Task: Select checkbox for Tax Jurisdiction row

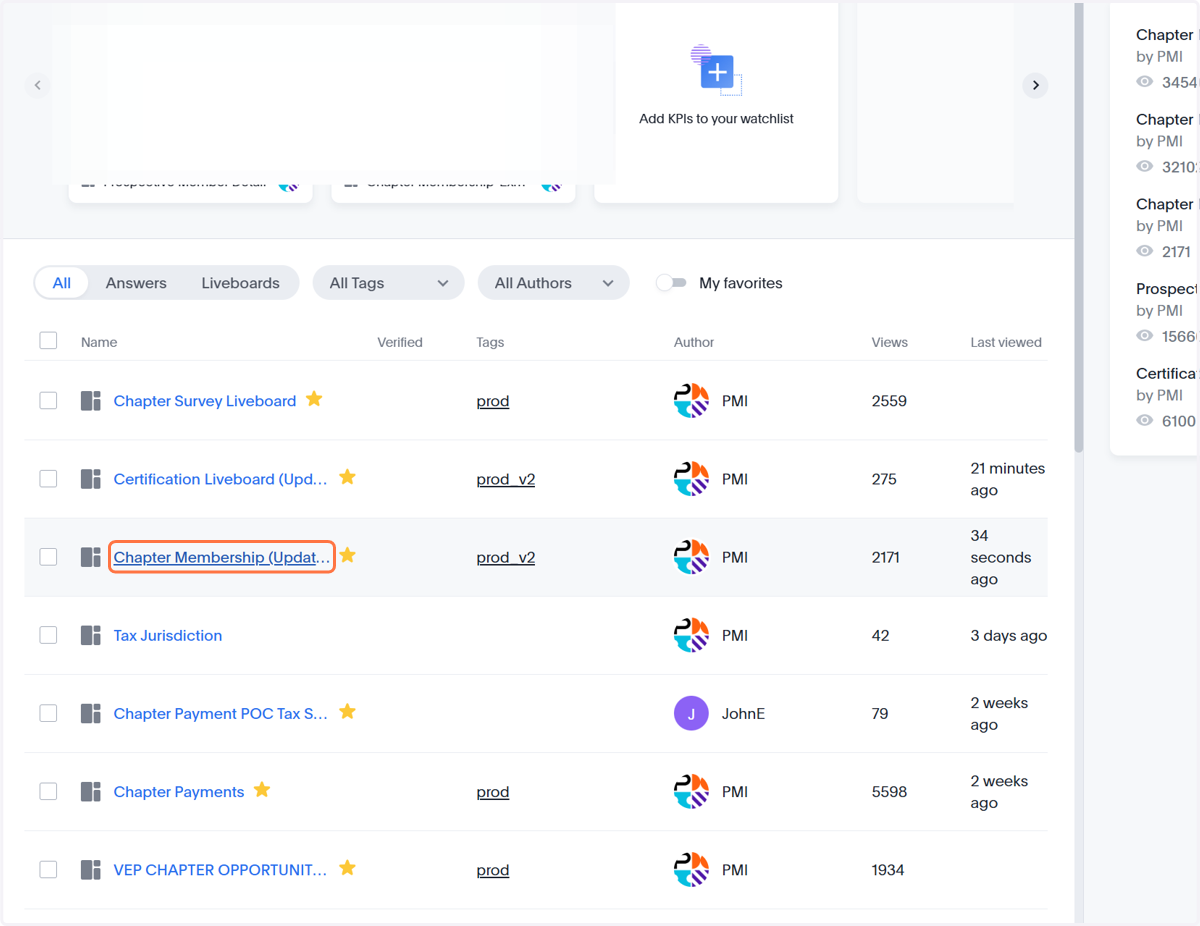Action: [x=48, y=634]
